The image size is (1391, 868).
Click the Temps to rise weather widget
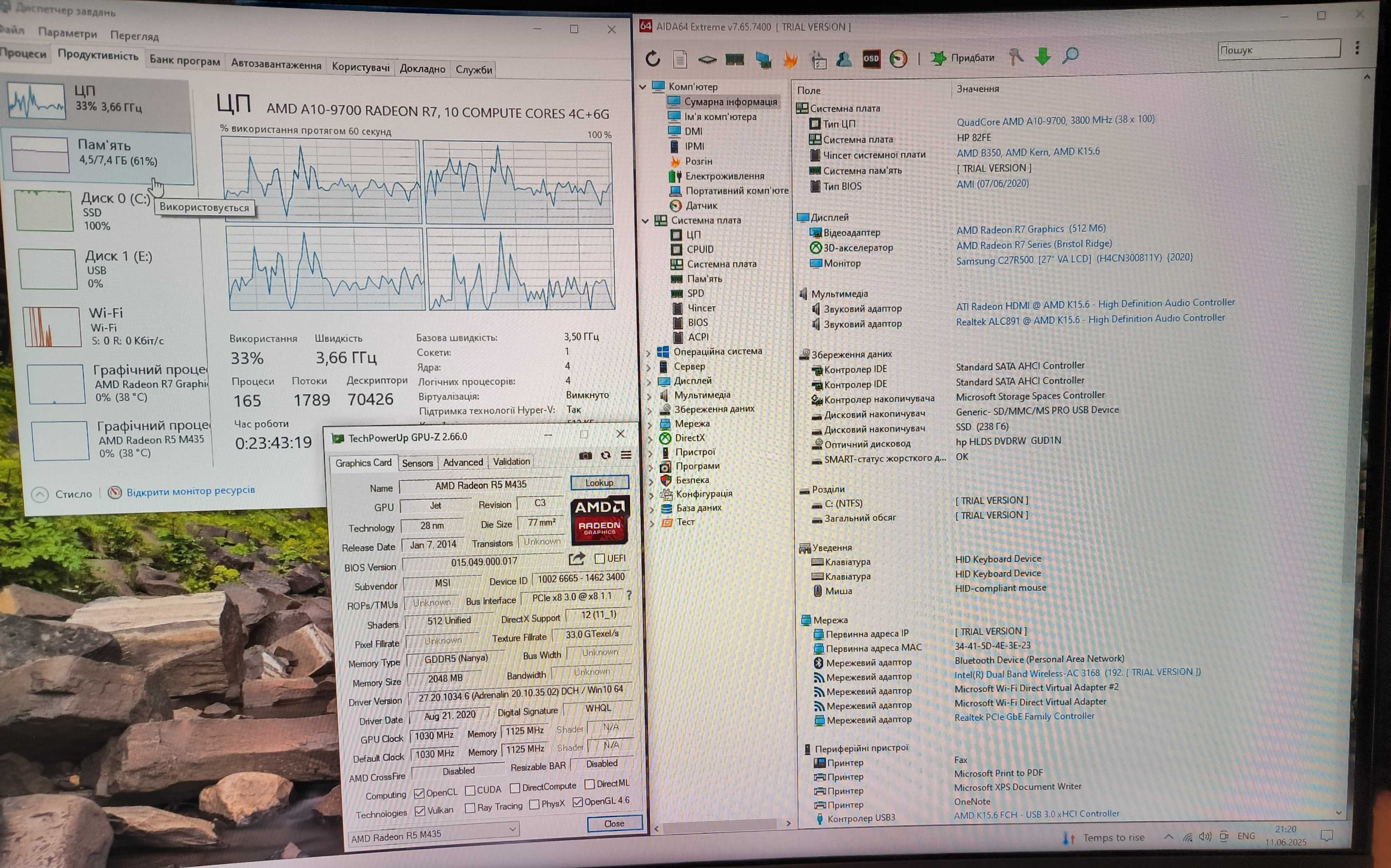pos(1104,838)
